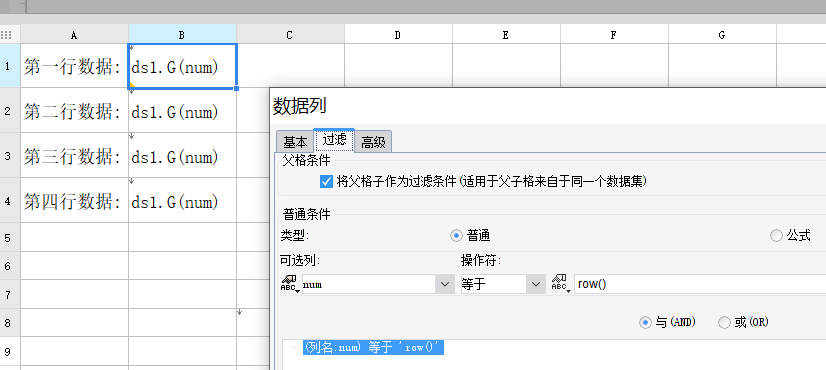826x370 pixels.
Task: Switch to the 基本 tab
Action: coord(295,142)
